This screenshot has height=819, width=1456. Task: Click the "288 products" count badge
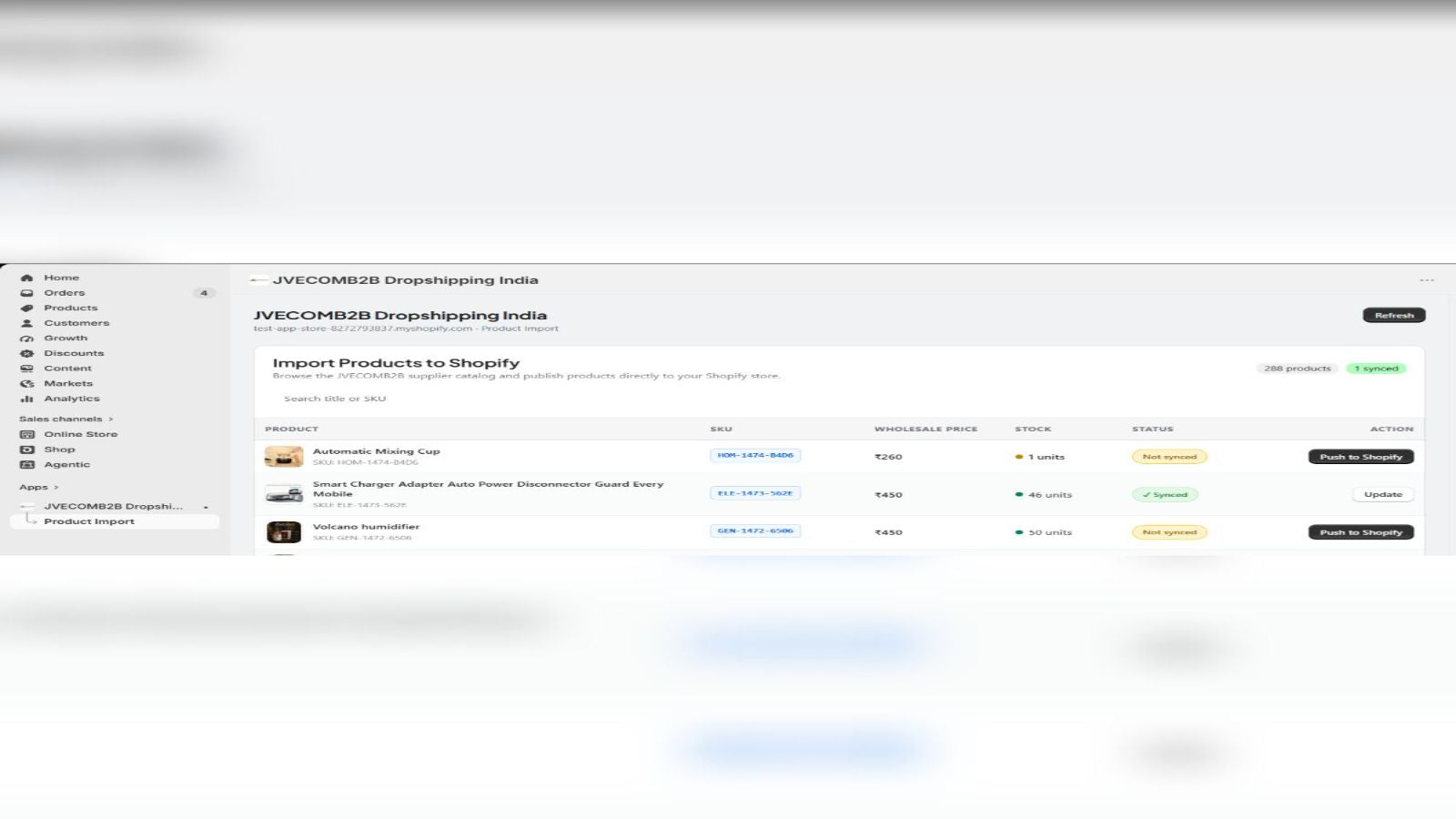pyautogui.click(x=1297, y=369)
